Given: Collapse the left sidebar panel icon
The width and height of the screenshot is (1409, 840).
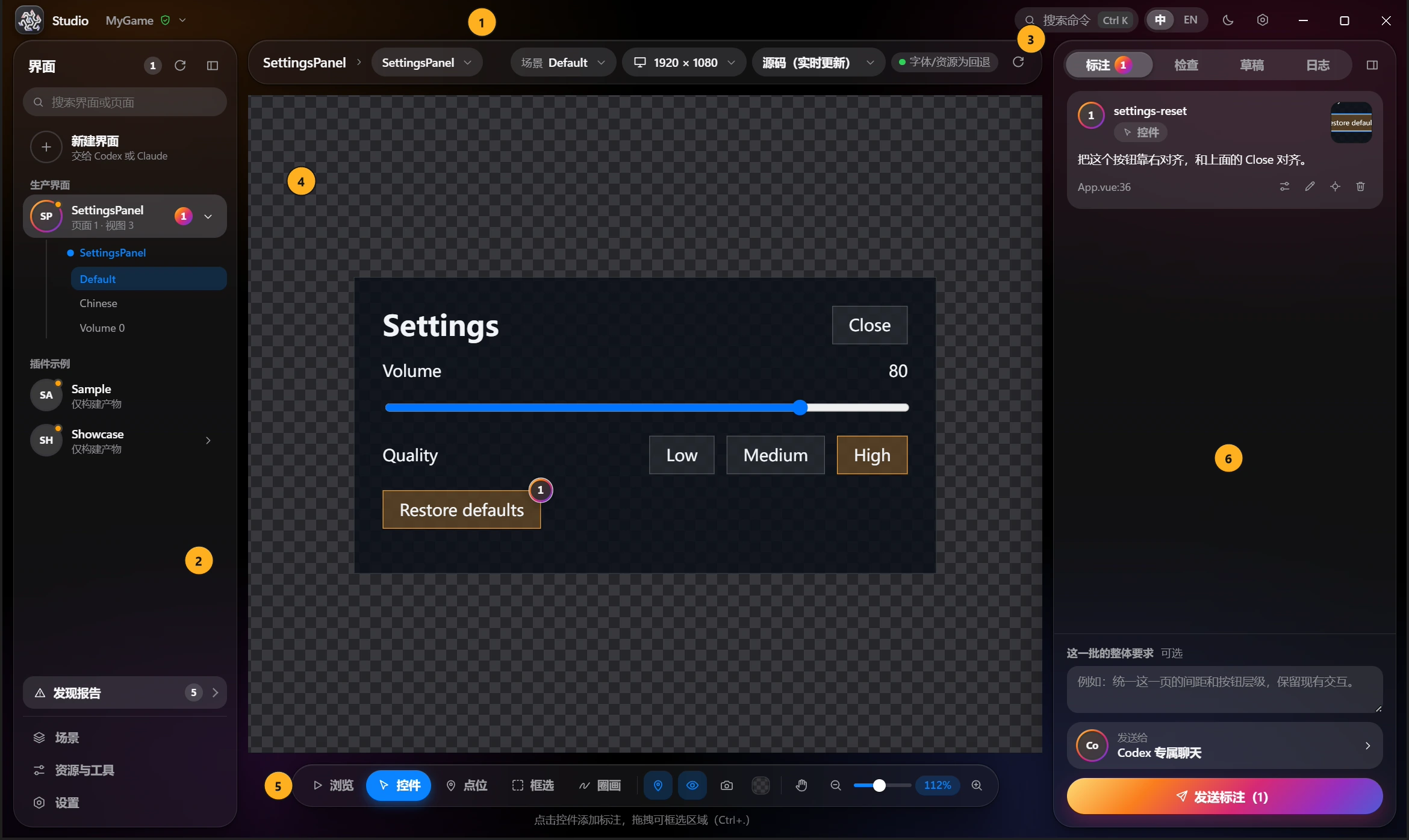Looking at the screenshot, I should [213, 66].
